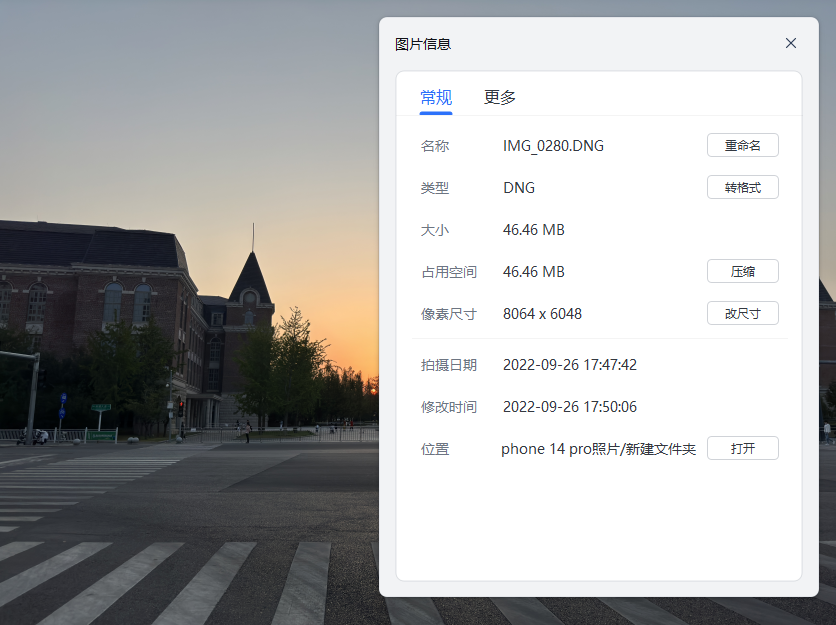Select the 修改时间 value 2022-09-26 17:50:06
The image size is (836, 625).
[x=570, y=407]
